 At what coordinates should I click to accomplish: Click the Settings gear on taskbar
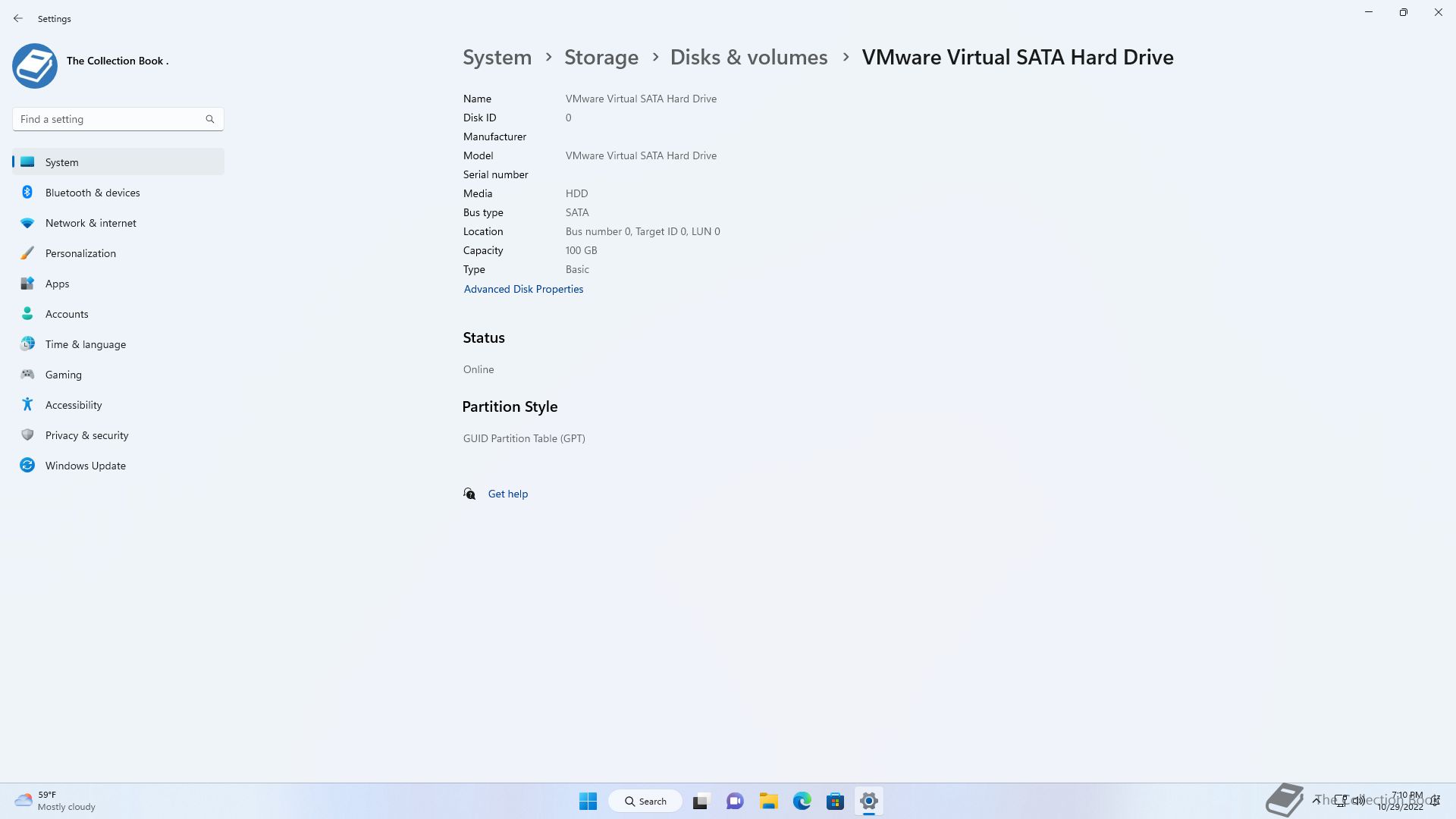pyautogui.click(x=869, y=801)
